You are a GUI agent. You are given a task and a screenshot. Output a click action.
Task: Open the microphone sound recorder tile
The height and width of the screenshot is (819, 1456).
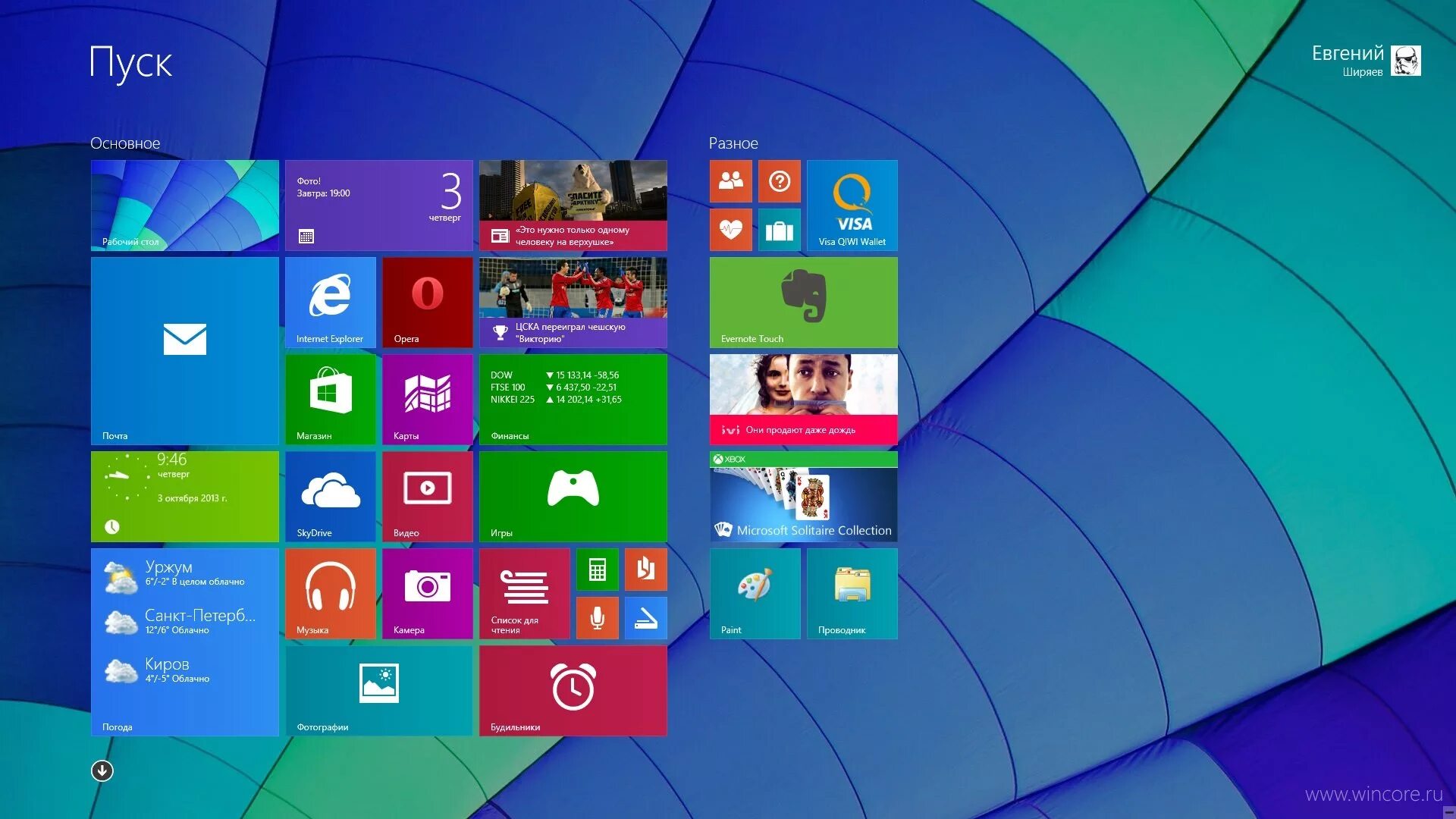(598, 618)
